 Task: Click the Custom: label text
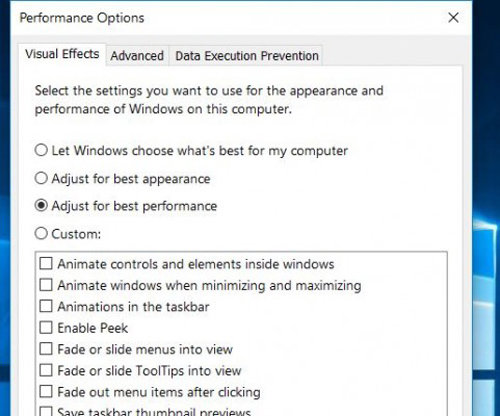coord(76,234)
